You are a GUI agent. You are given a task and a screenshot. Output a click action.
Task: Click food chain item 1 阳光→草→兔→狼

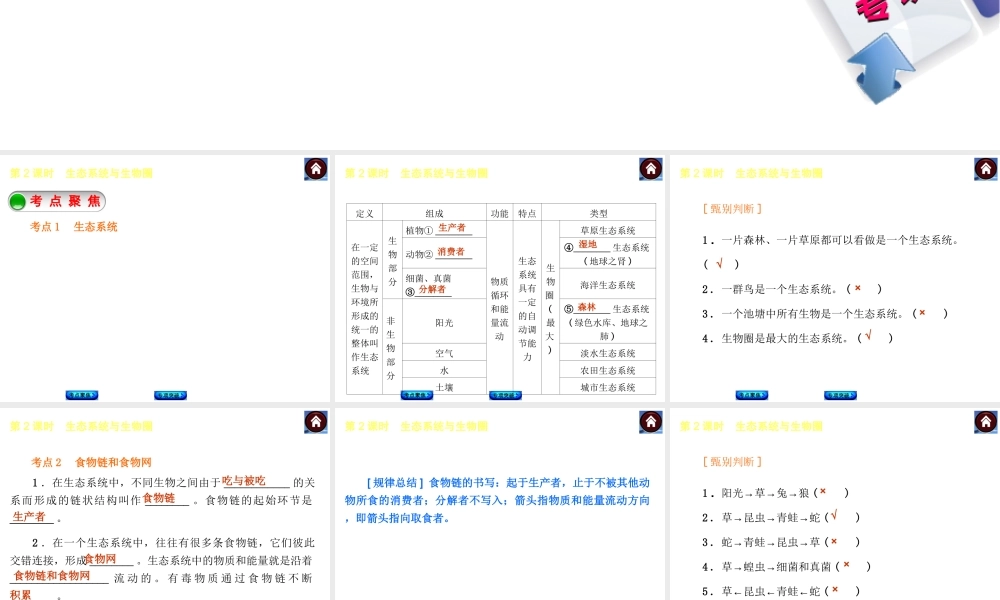[776, 493]
